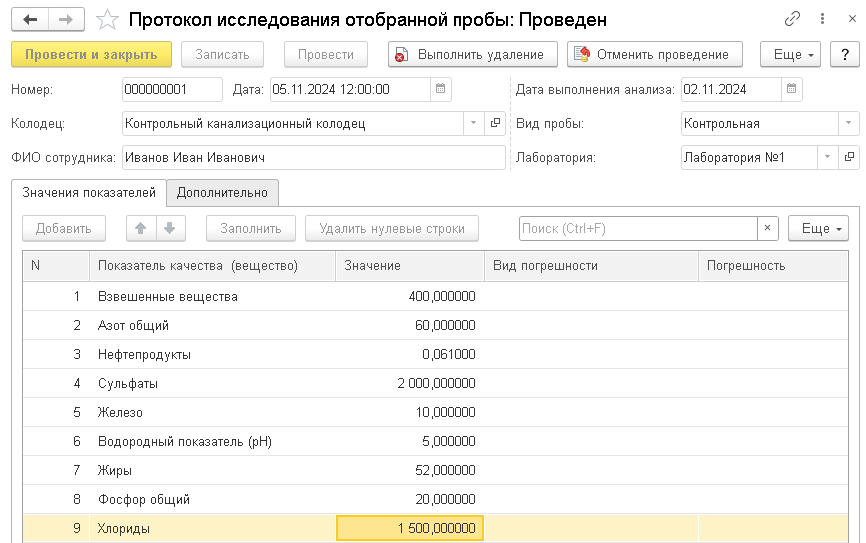
Task: Open calendar picker for the Дата field
Action: click(440, 90)
